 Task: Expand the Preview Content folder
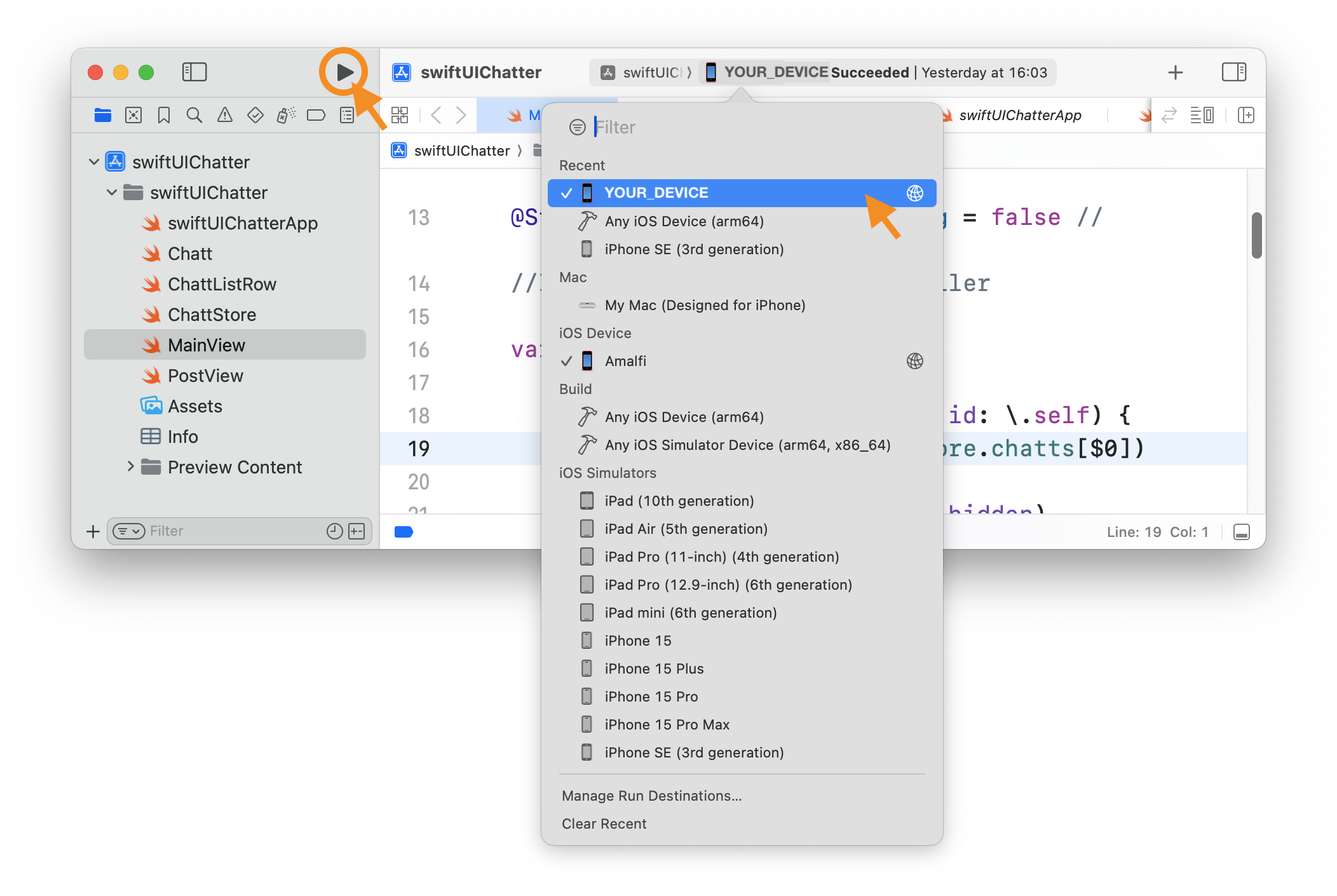coord(130,466)
